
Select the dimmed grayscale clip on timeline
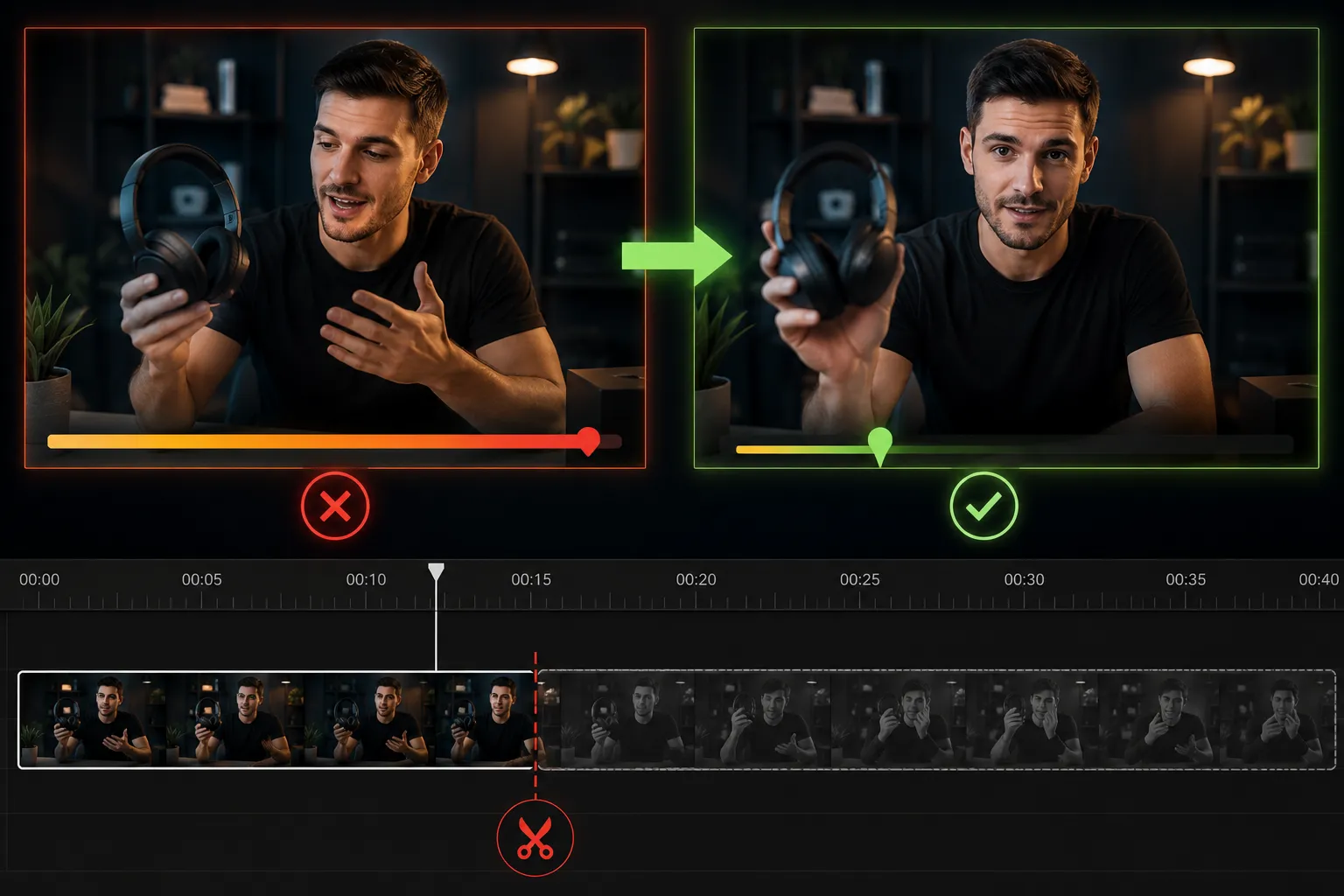[936, 720]
